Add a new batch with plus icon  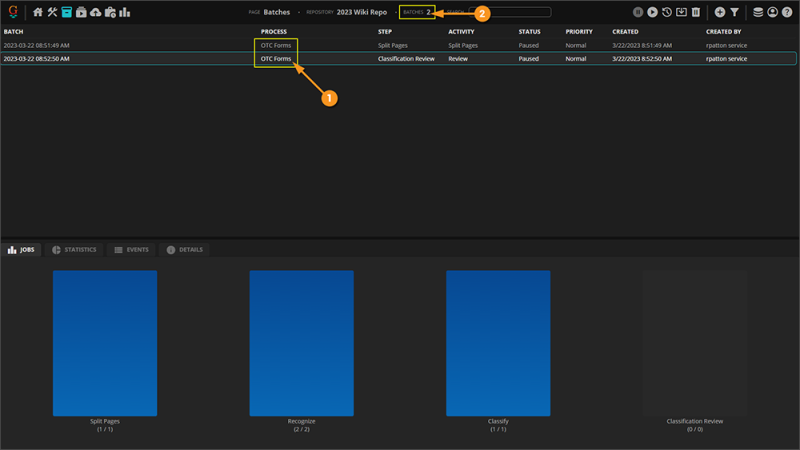[720, 13]
